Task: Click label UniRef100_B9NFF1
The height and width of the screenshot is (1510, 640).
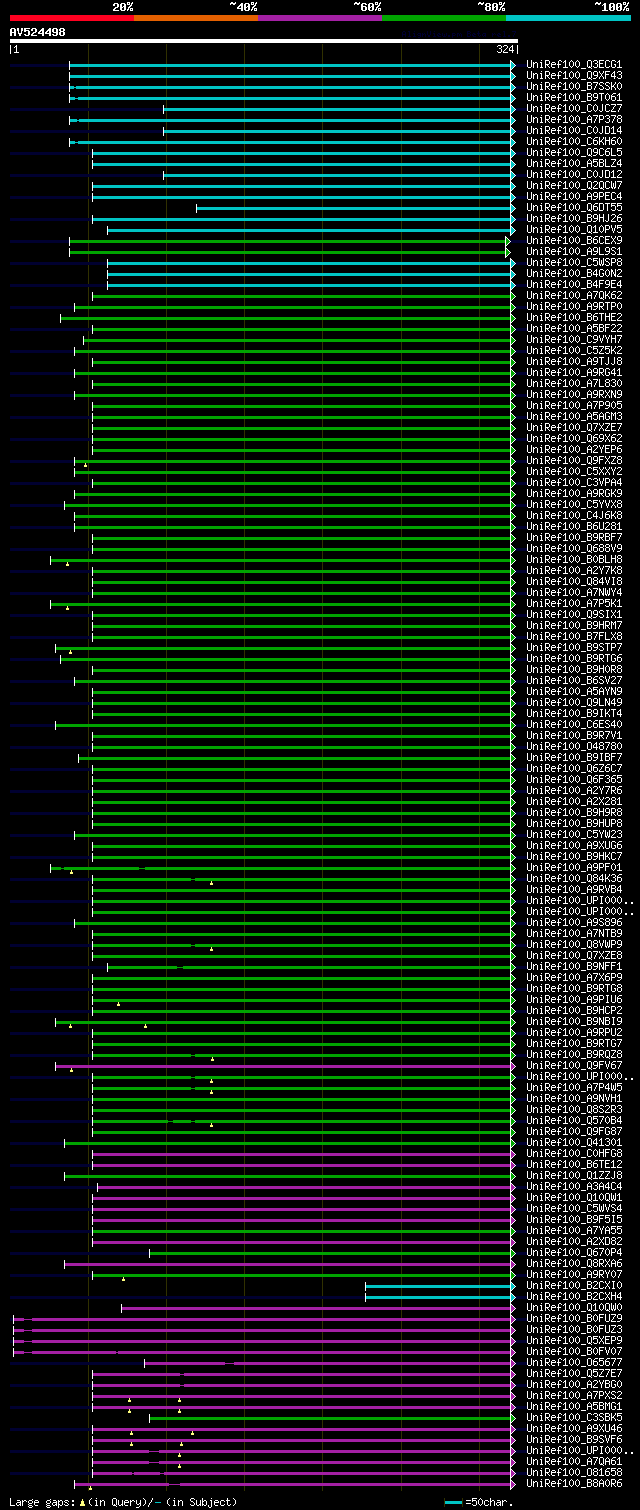Action: point(574,967)
